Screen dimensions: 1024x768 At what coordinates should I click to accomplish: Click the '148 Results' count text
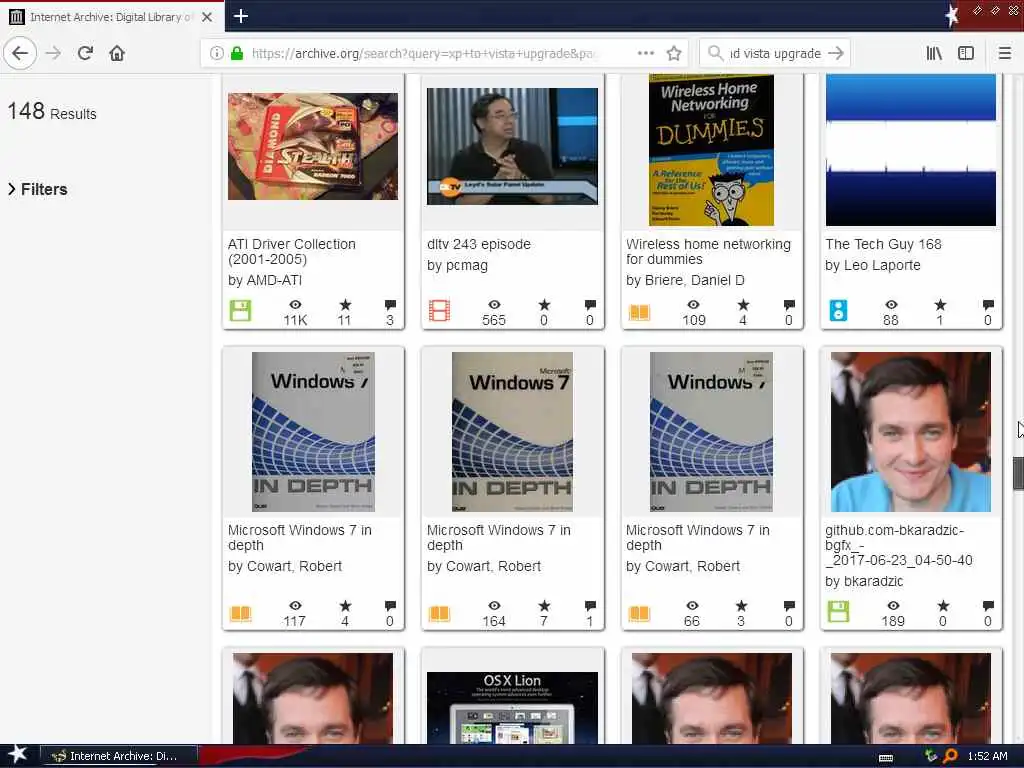[52, 112]
